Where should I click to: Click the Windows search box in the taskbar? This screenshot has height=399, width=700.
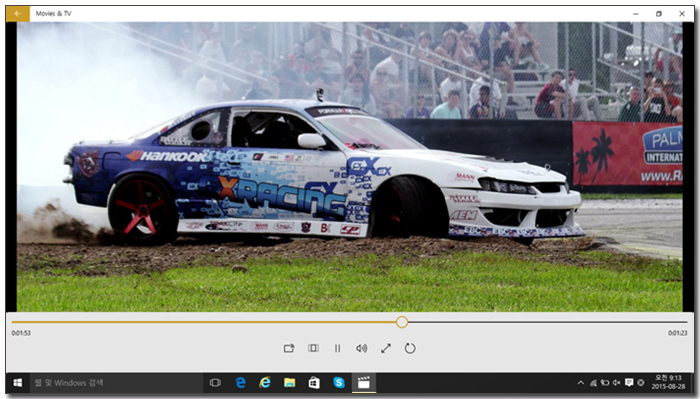(x=116, y=383)
